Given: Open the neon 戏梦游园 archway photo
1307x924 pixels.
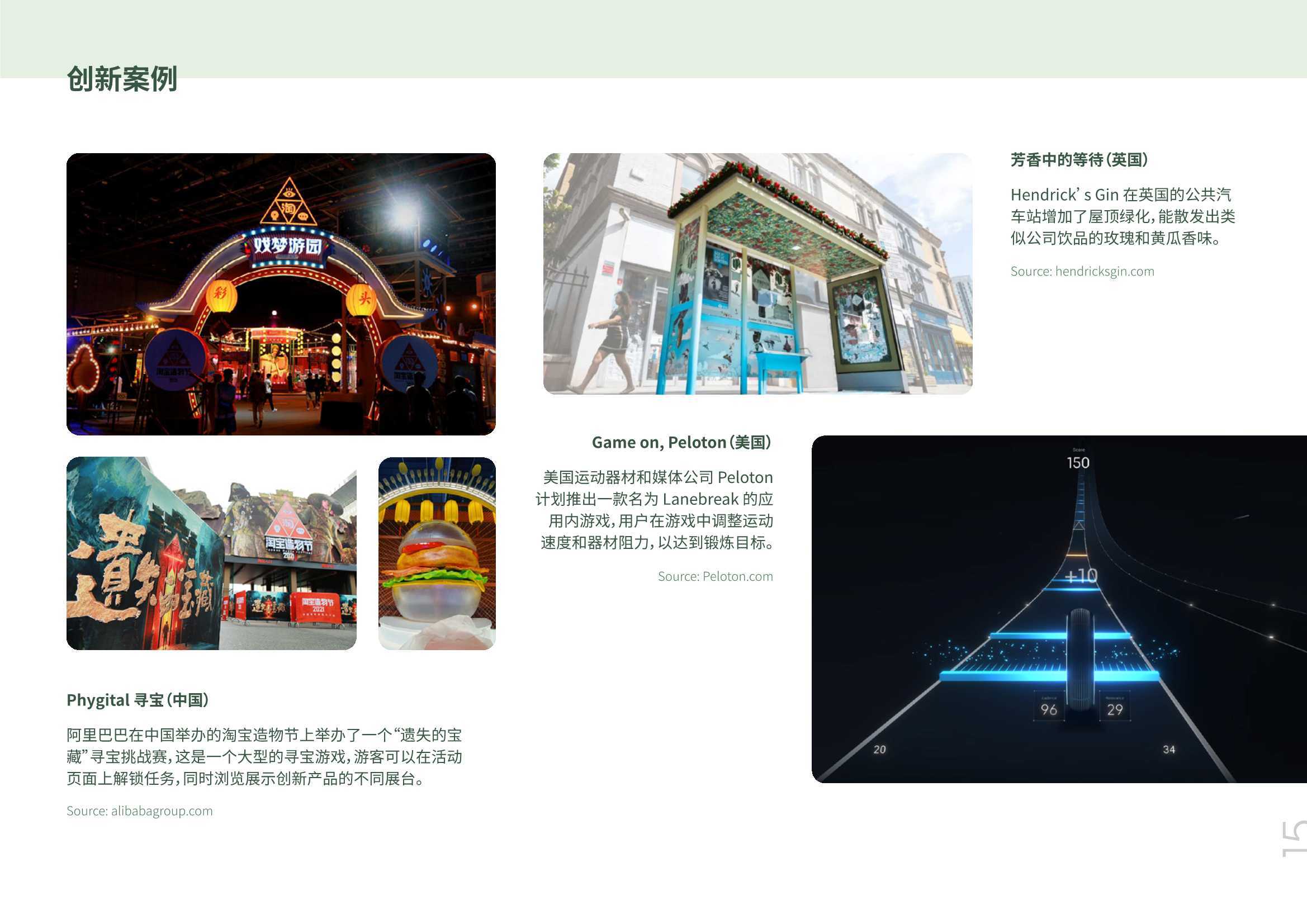Looking at the screenshot, I should (281, 294).
